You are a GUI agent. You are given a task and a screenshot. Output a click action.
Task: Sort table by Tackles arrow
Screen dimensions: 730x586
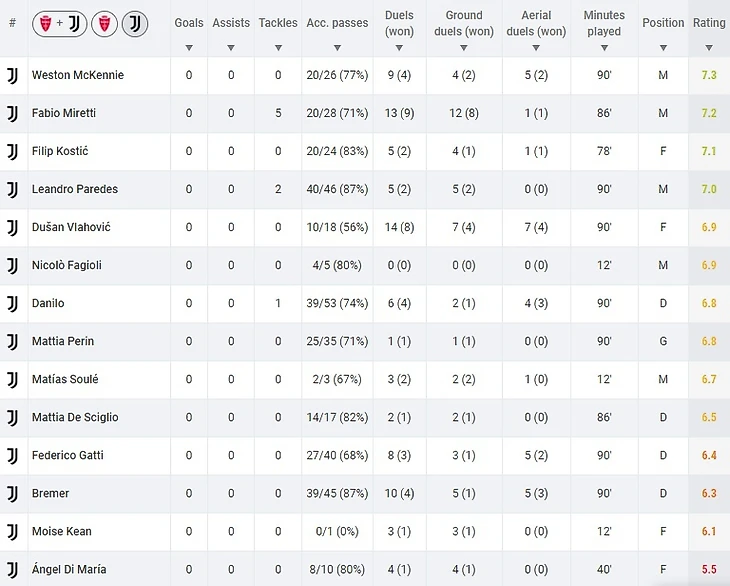pyautogui.click(x=278, y=48)
